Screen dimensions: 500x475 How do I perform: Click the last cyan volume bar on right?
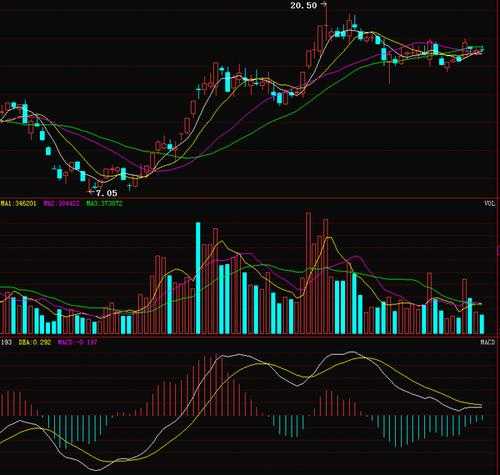pos(482,324)
